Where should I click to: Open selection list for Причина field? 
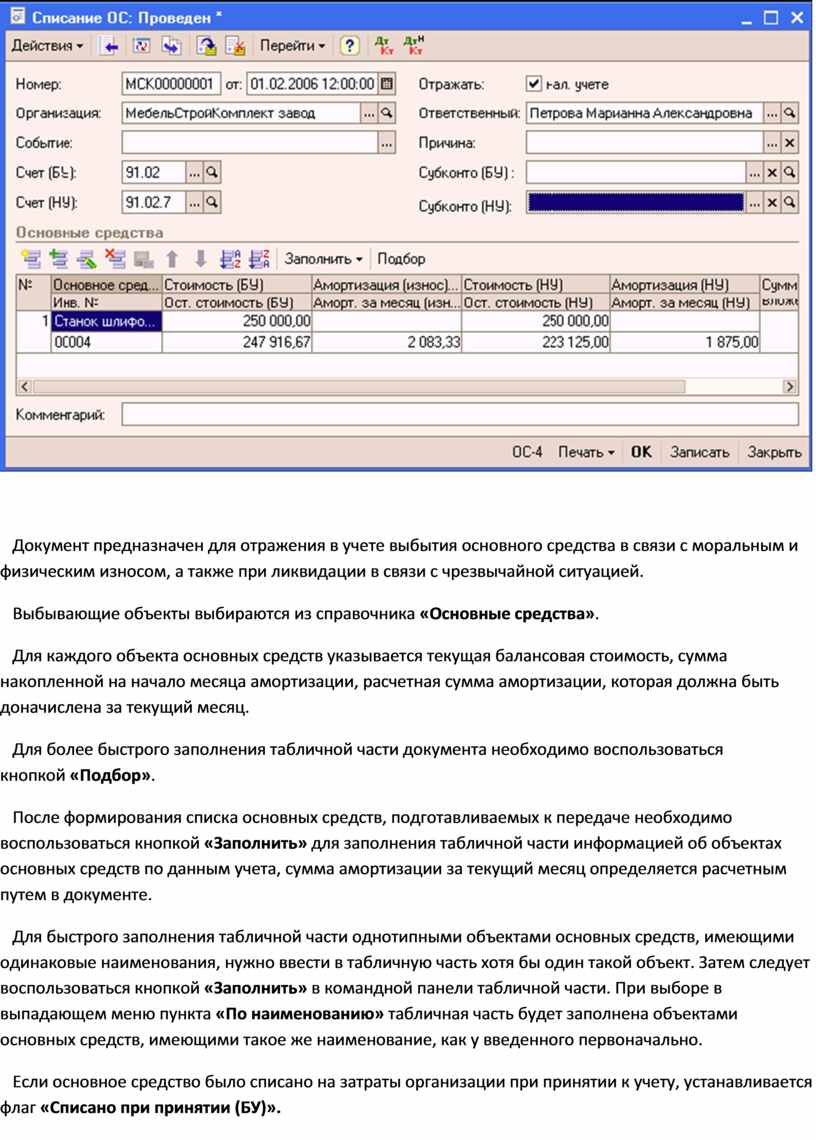tap(772, 143)
